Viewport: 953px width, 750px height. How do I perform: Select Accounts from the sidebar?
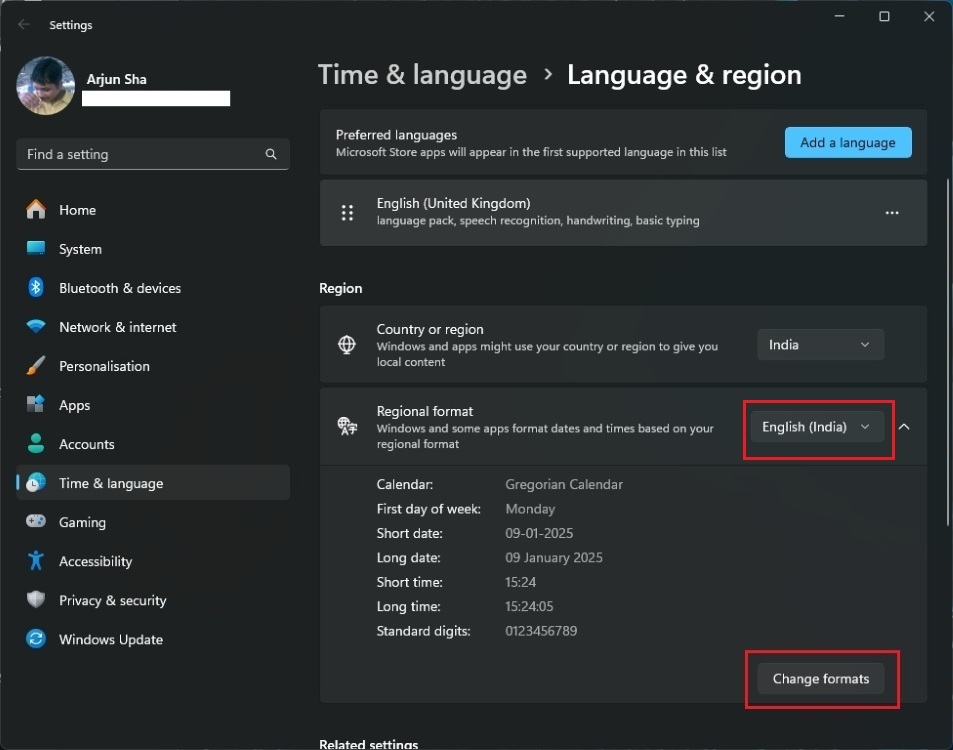[86, 444]
